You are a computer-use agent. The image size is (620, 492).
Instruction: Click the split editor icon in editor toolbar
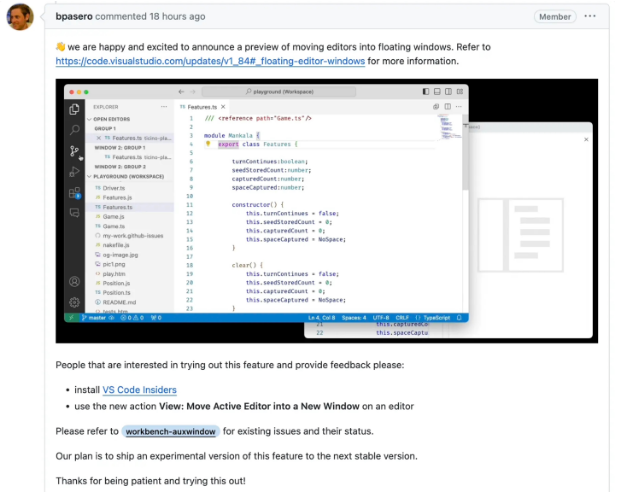pyautogui.click(x=448, y=106)
